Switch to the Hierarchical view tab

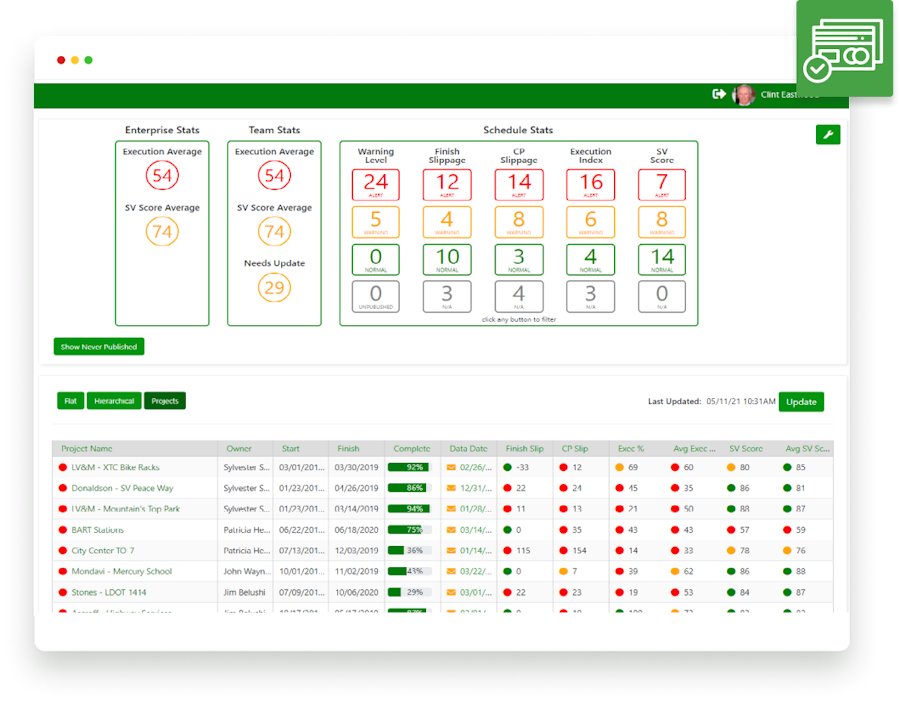click(113, 401)
